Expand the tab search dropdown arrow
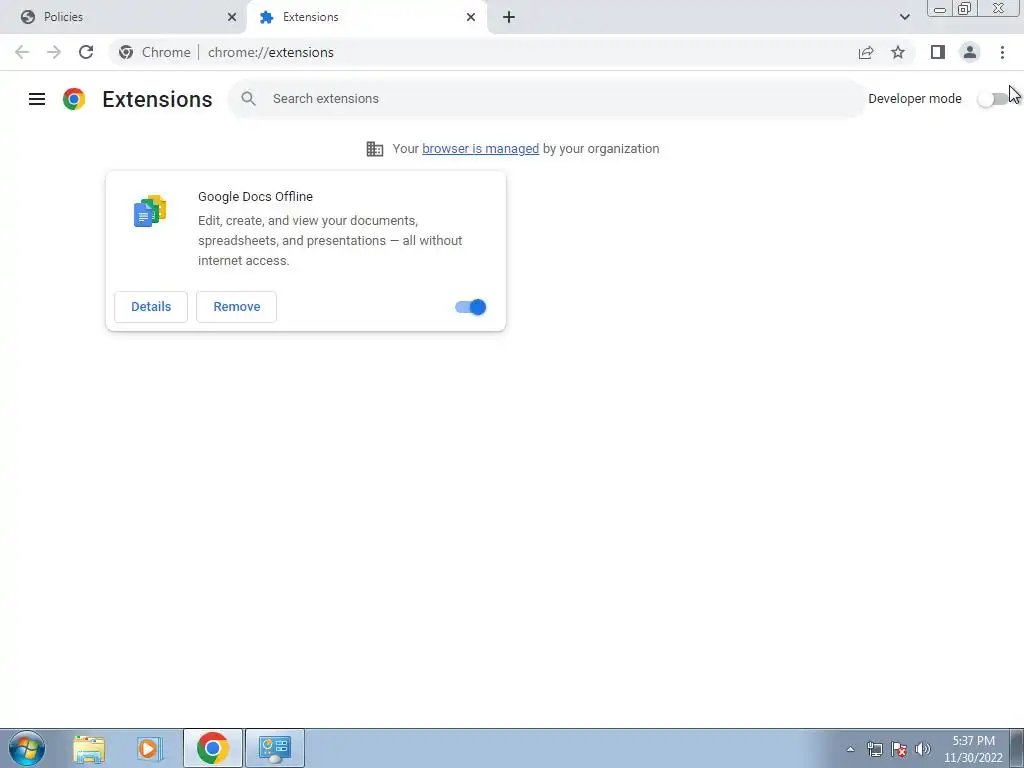The width and height of the screenshot is (1024, 768). point(904,17)
